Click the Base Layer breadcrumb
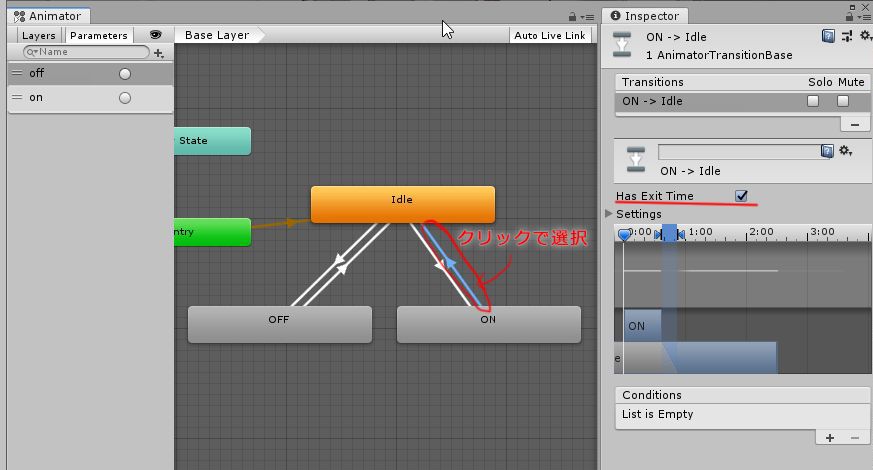The image size is (873, 470). tap(217, 35)
